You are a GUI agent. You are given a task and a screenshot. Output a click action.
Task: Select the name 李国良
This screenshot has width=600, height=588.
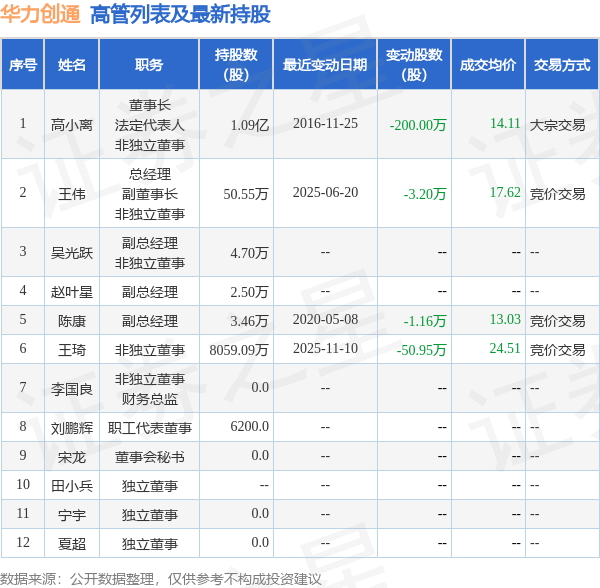[72, 389]
